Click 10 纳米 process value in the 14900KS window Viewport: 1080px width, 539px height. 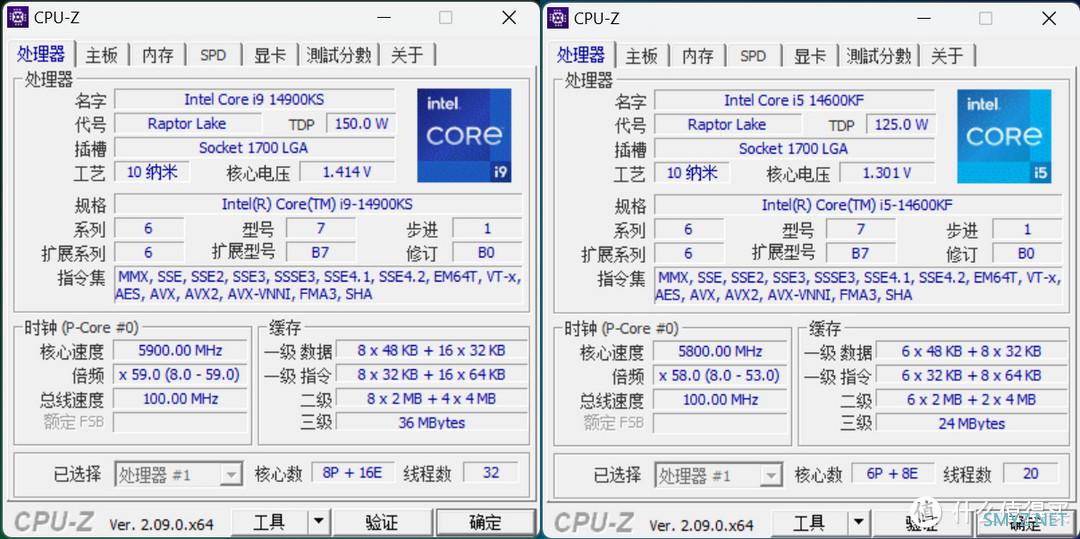click(152, 172)
